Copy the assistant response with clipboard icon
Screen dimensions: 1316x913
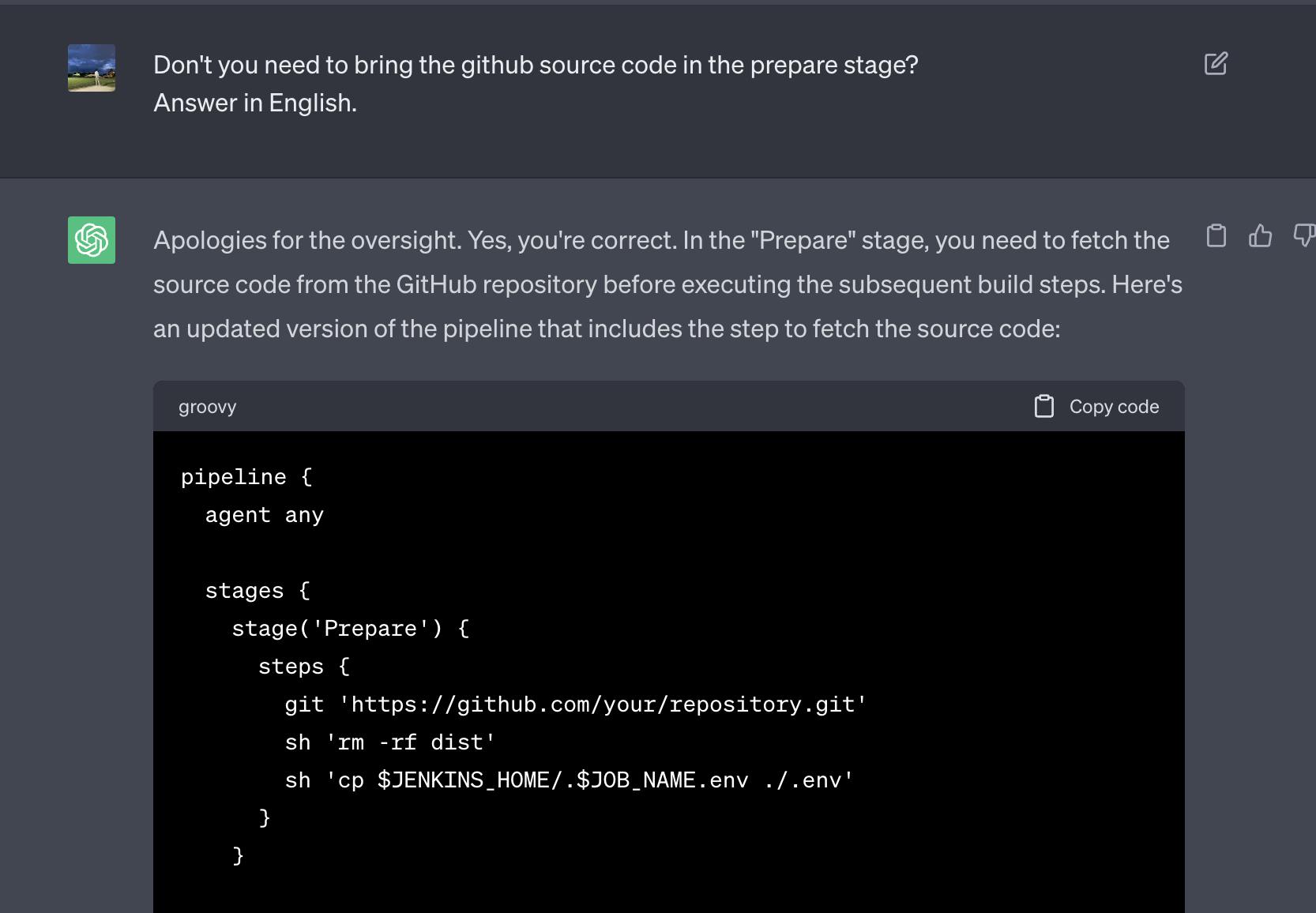click(1216, 236)
